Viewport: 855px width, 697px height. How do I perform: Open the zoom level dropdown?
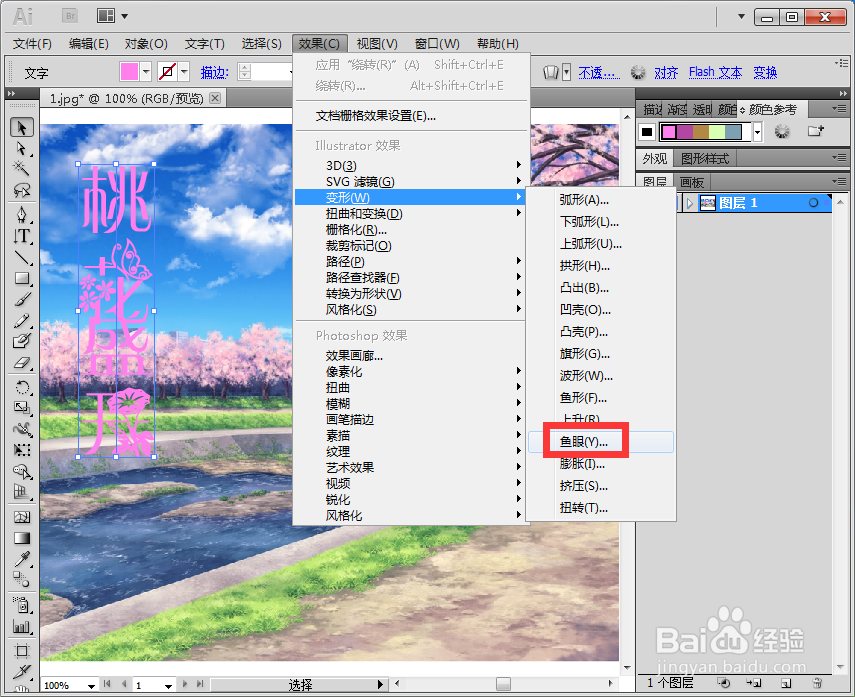pyautogui.click(x=91, y=686)
